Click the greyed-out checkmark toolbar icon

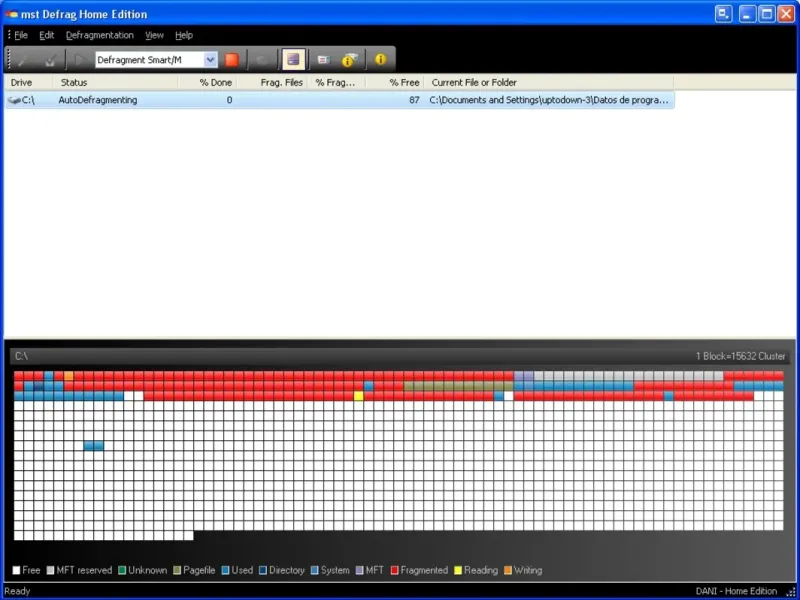[50, 60]
